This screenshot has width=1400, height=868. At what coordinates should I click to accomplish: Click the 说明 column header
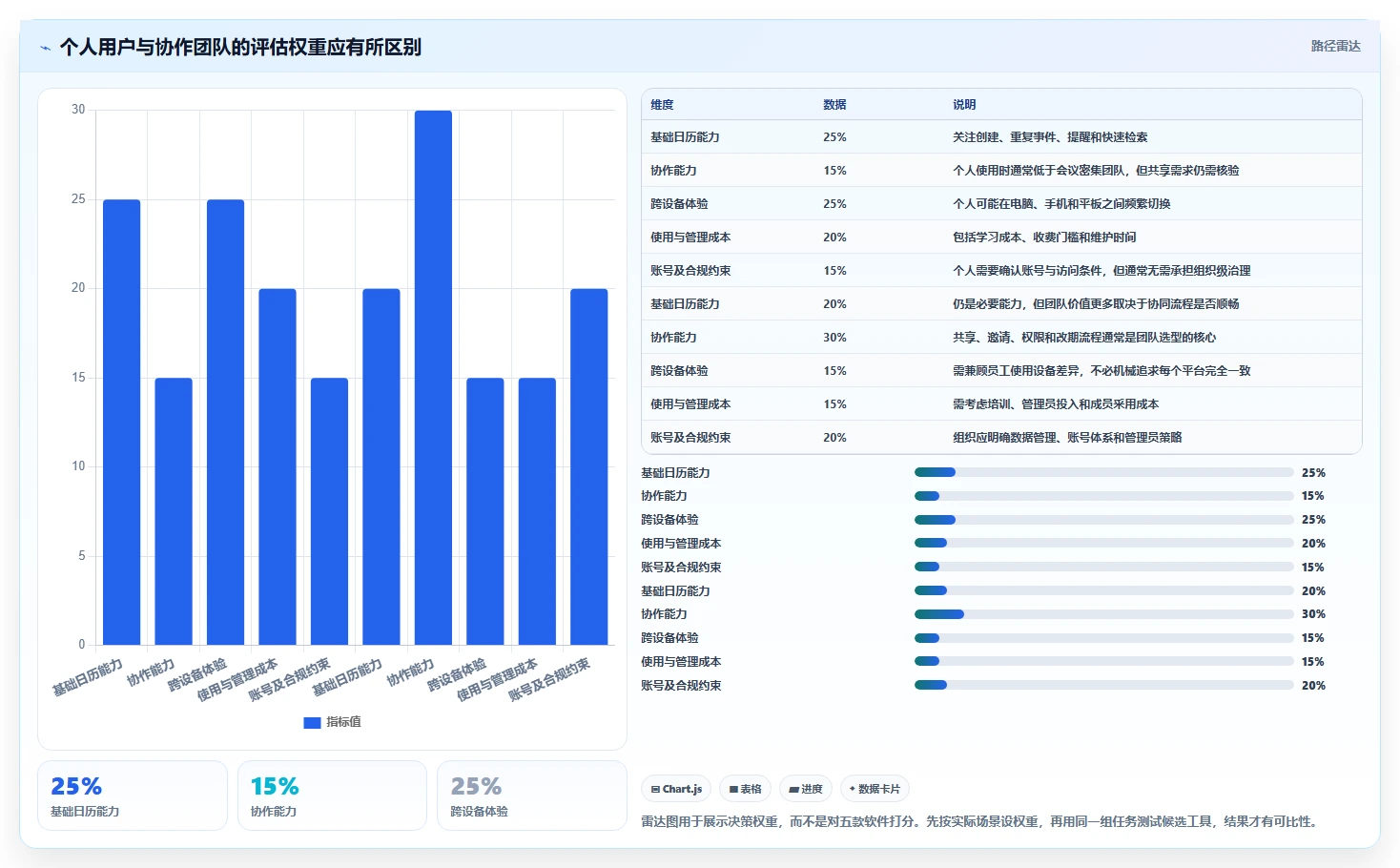[964, 105]
